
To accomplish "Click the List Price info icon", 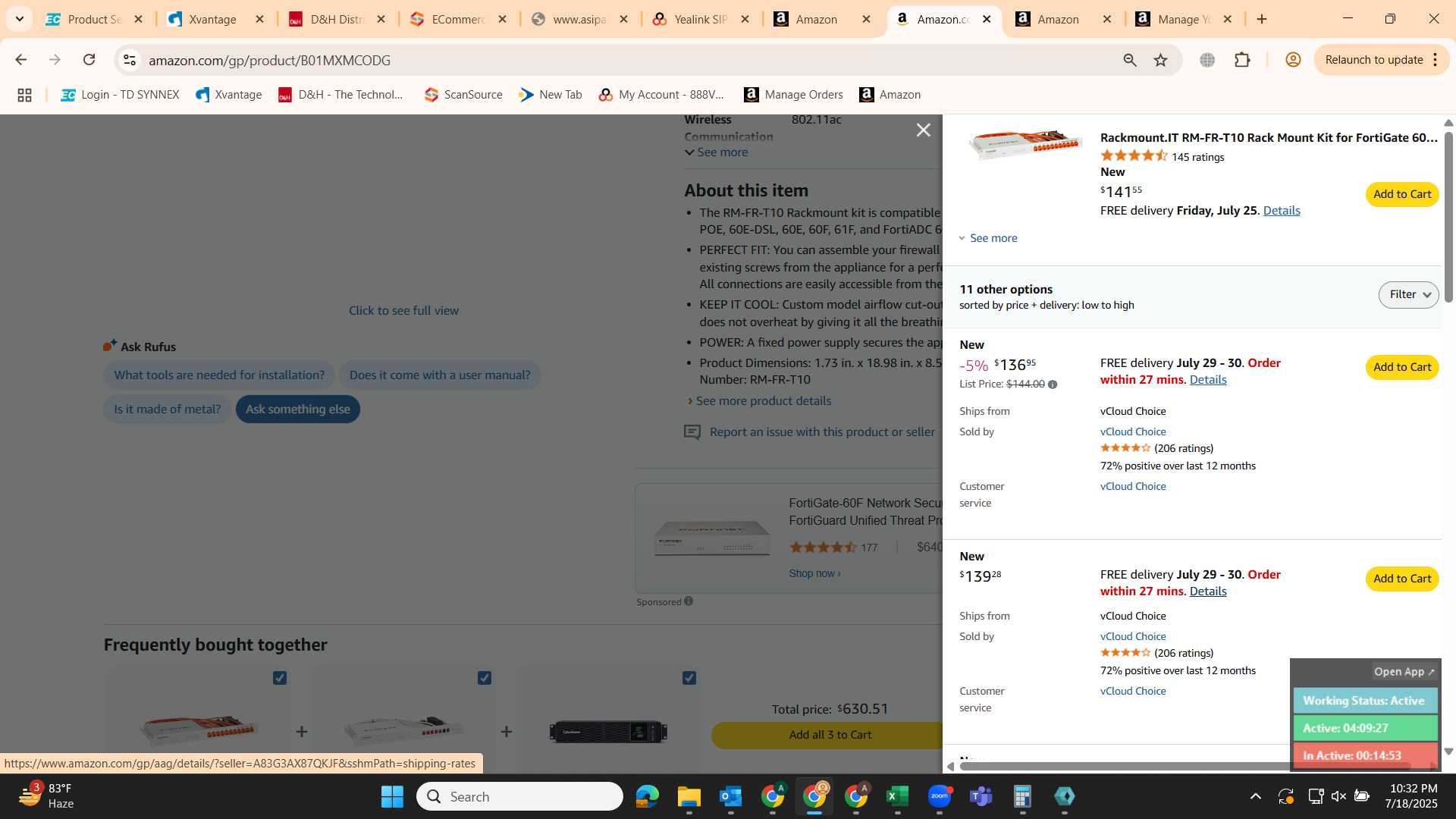I will pyautogui.click(x=1052, y=384).
